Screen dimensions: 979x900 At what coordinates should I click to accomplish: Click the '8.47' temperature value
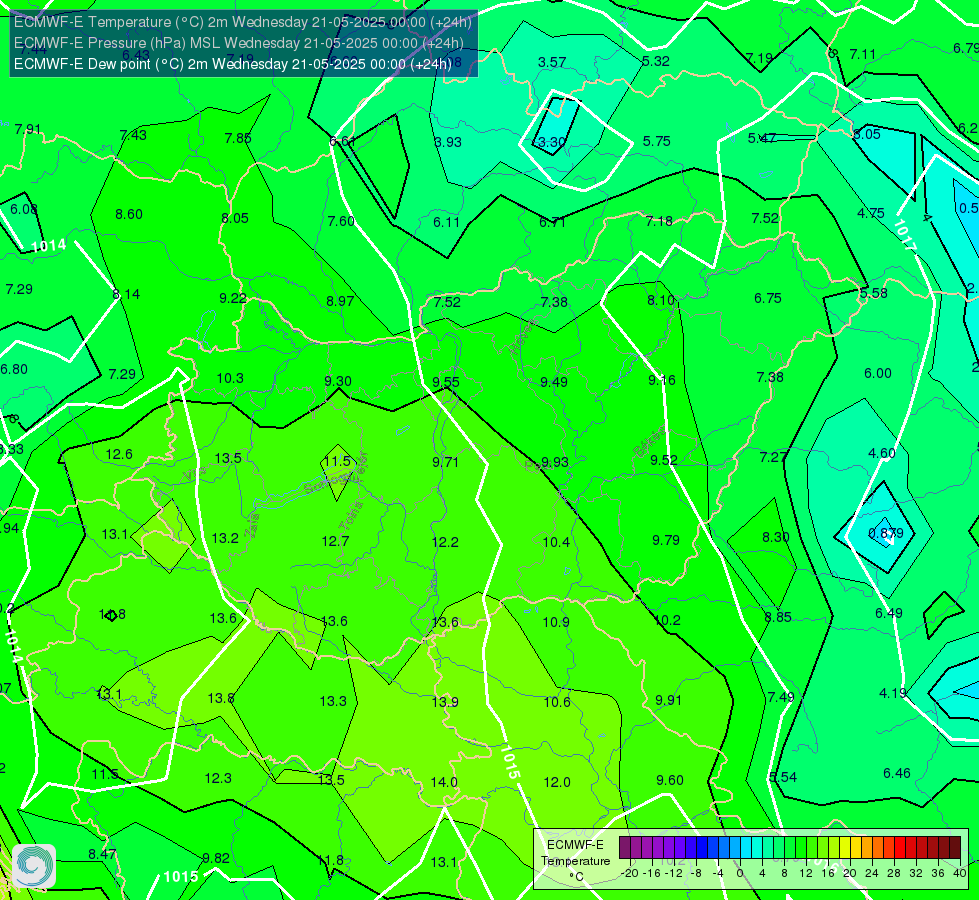pyautogui.click(x=102, y=854)
